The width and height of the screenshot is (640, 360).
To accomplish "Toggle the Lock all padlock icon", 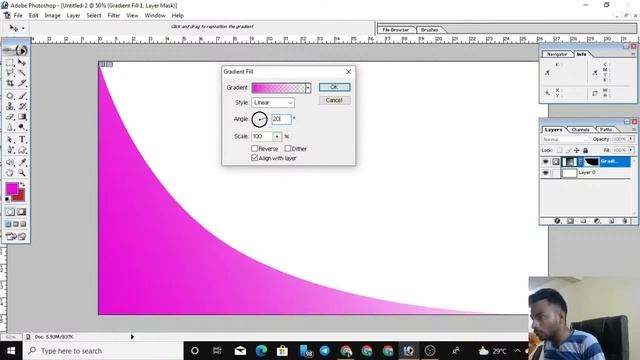I will [585, 150].
